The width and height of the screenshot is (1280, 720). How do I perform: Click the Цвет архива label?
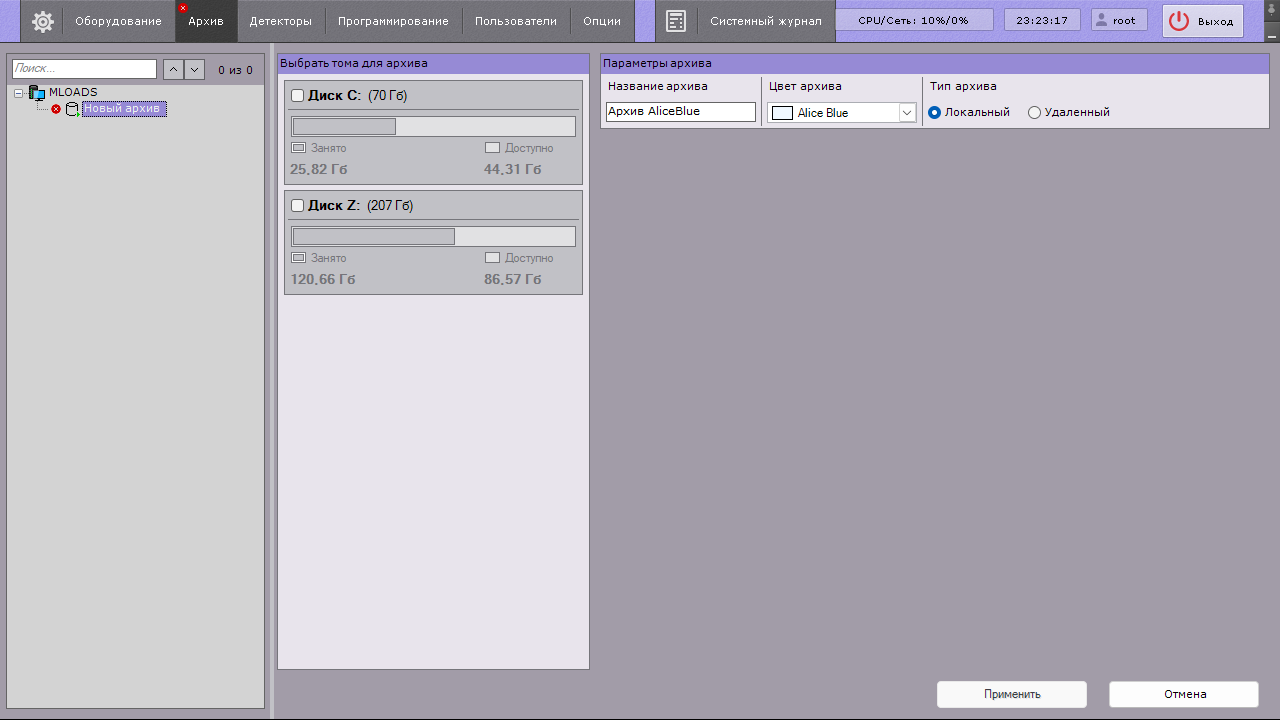tap(805, 86)
